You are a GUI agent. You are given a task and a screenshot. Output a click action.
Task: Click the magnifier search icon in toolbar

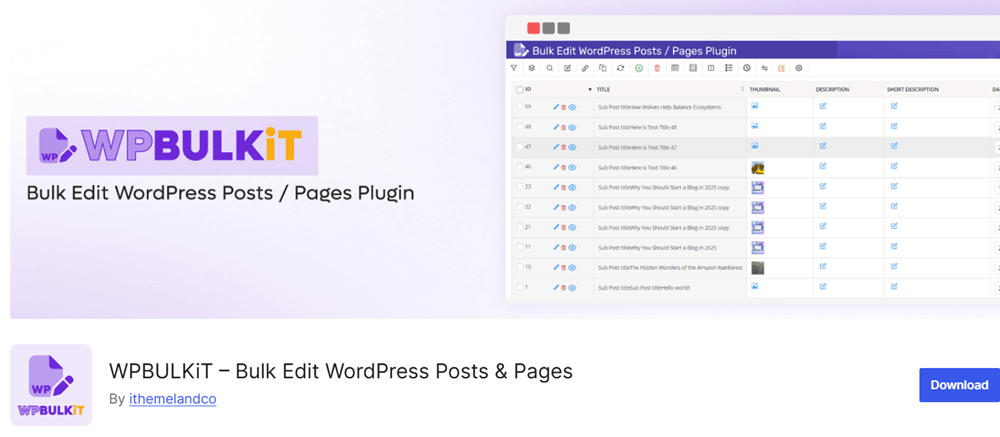(x=549, y=69)
